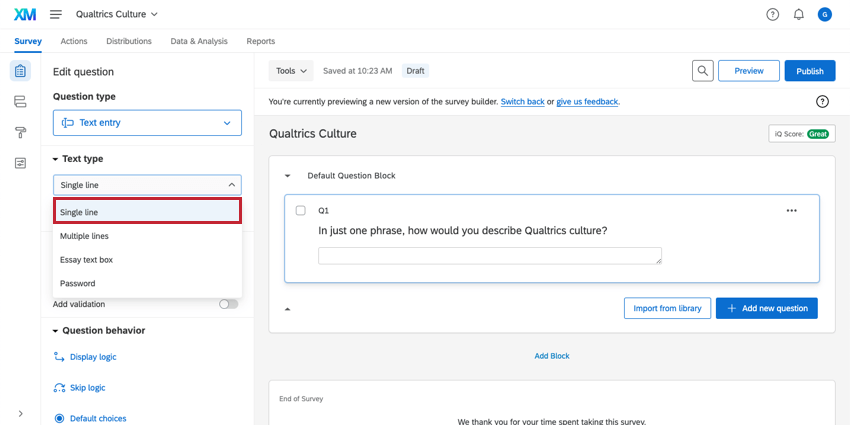Viewport: 850px width, 425px height.
Task: Switch to the Survey tab
Action: [x=28, y=41]
